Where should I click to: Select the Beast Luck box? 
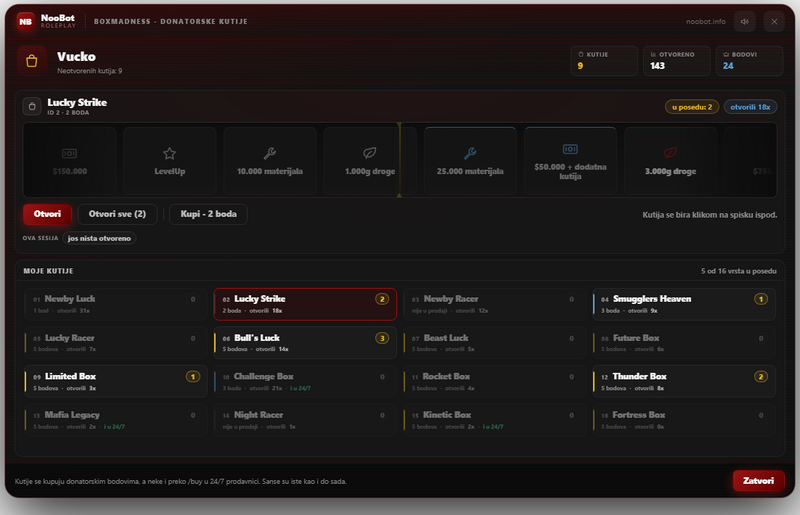tap(494, 343)
